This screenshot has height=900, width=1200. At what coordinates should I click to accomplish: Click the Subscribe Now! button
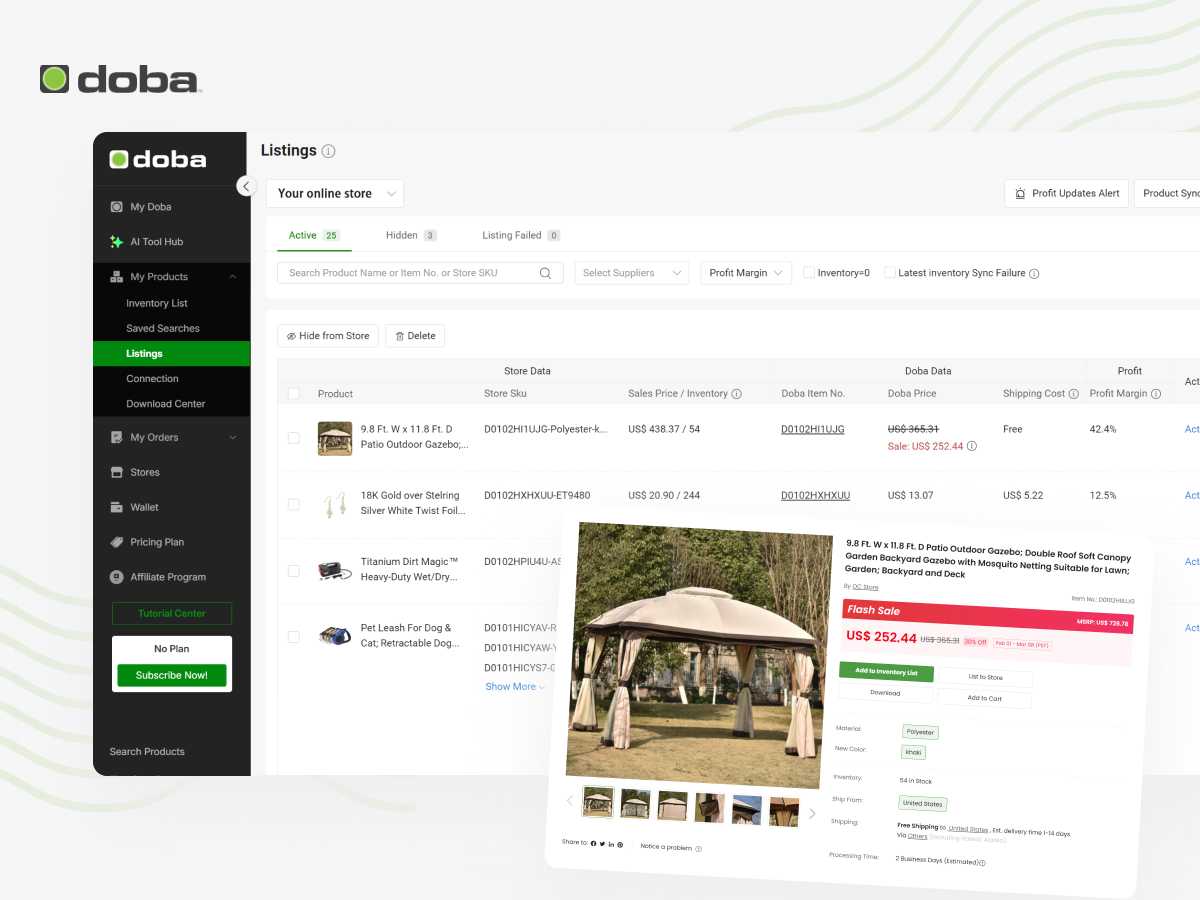pyautogui.click(x=172, y=675)
